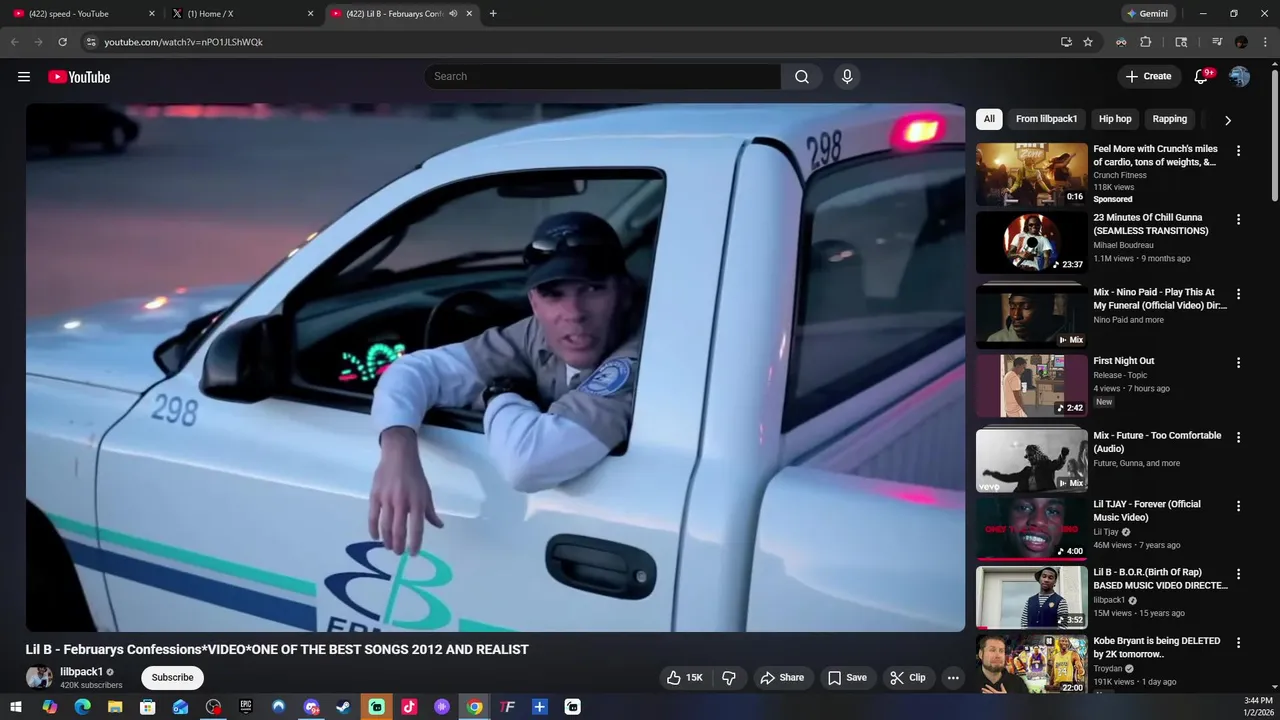Install app icon in address bar
This screenshot has height=720, width=1280.
pyautogui.click(x=1066, y=42)
